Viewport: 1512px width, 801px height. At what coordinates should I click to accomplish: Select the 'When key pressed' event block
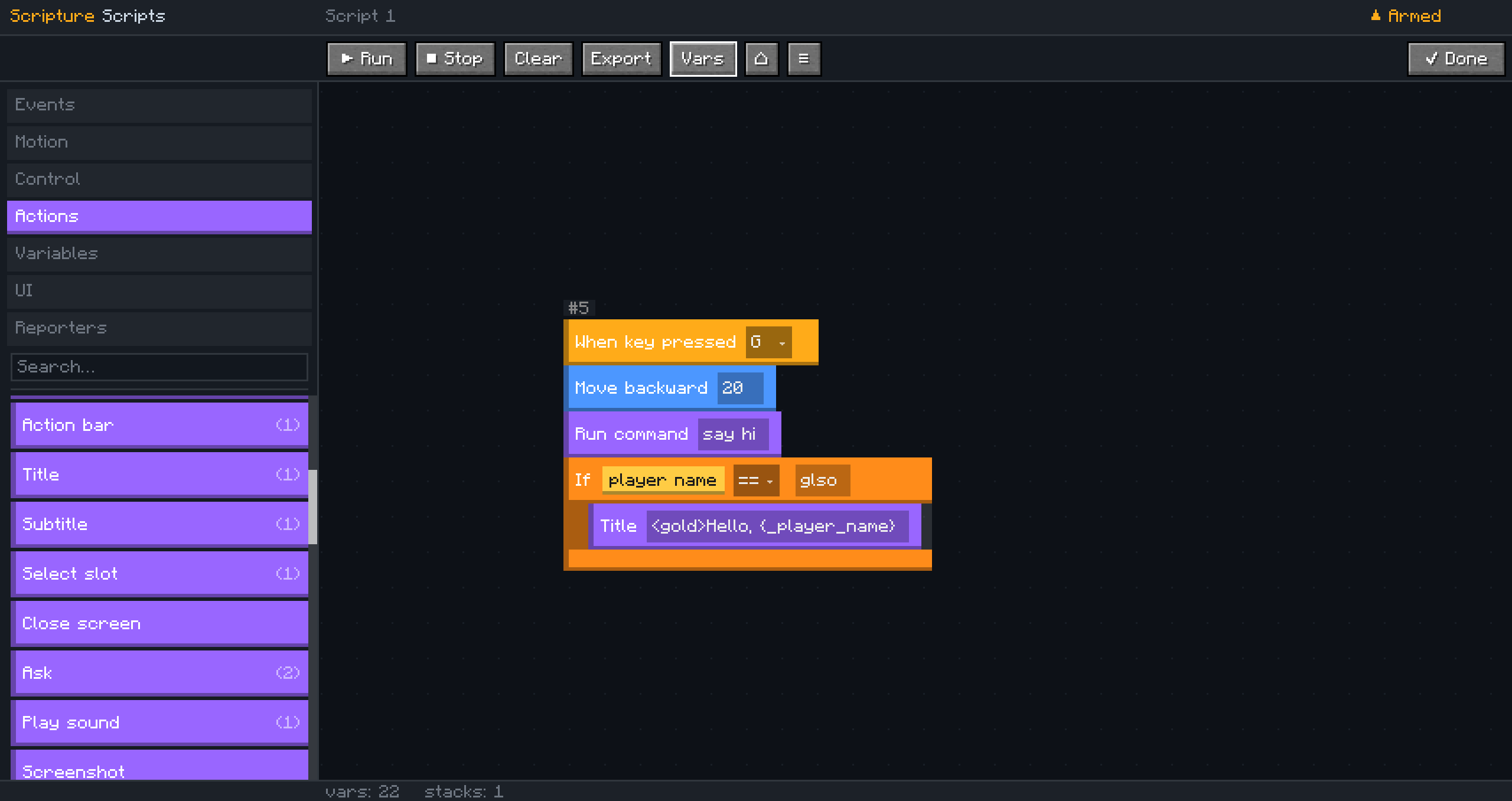(691, 342)
